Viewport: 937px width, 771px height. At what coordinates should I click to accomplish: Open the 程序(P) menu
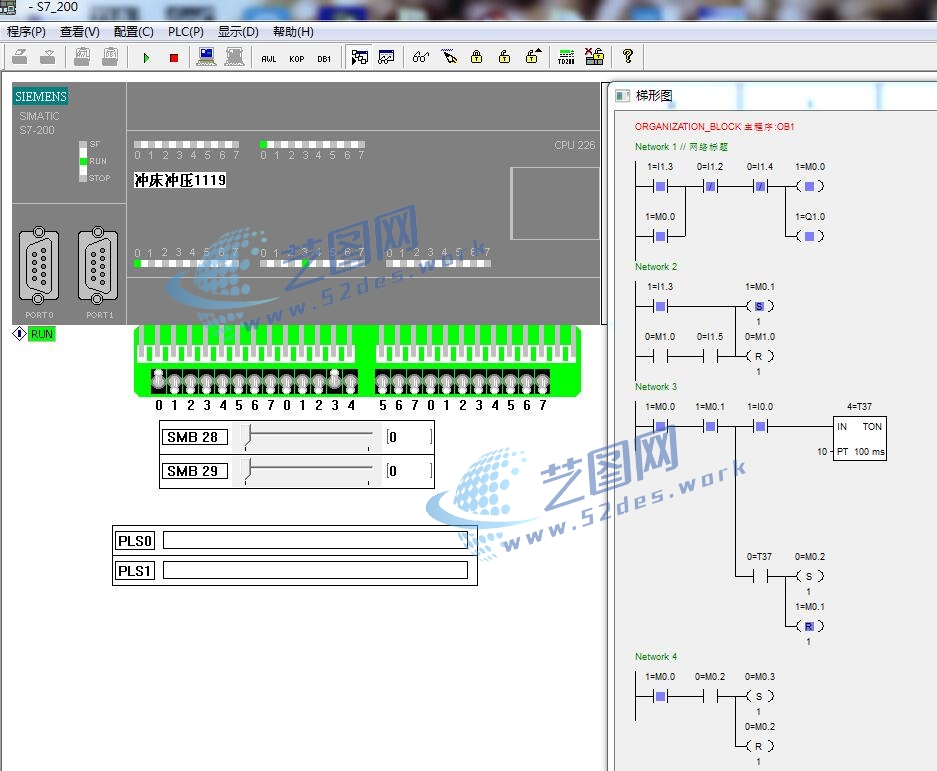[x=26, y=32]
